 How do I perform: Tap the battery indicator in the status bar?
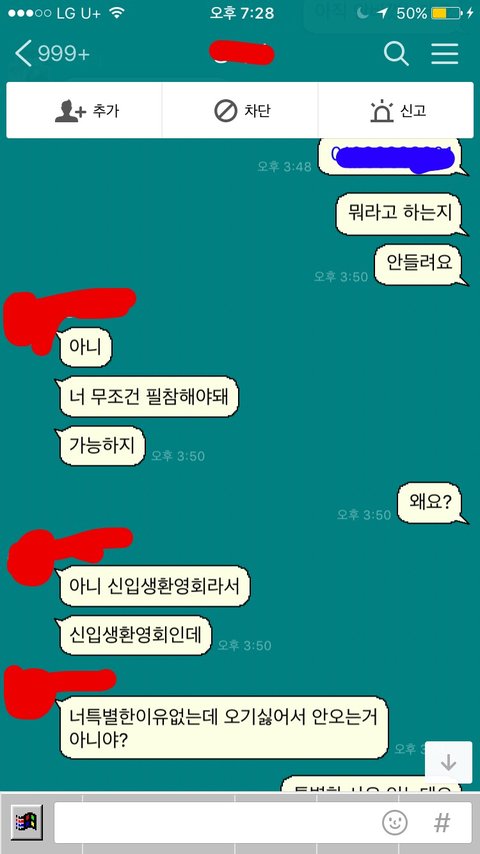(446, 13)
